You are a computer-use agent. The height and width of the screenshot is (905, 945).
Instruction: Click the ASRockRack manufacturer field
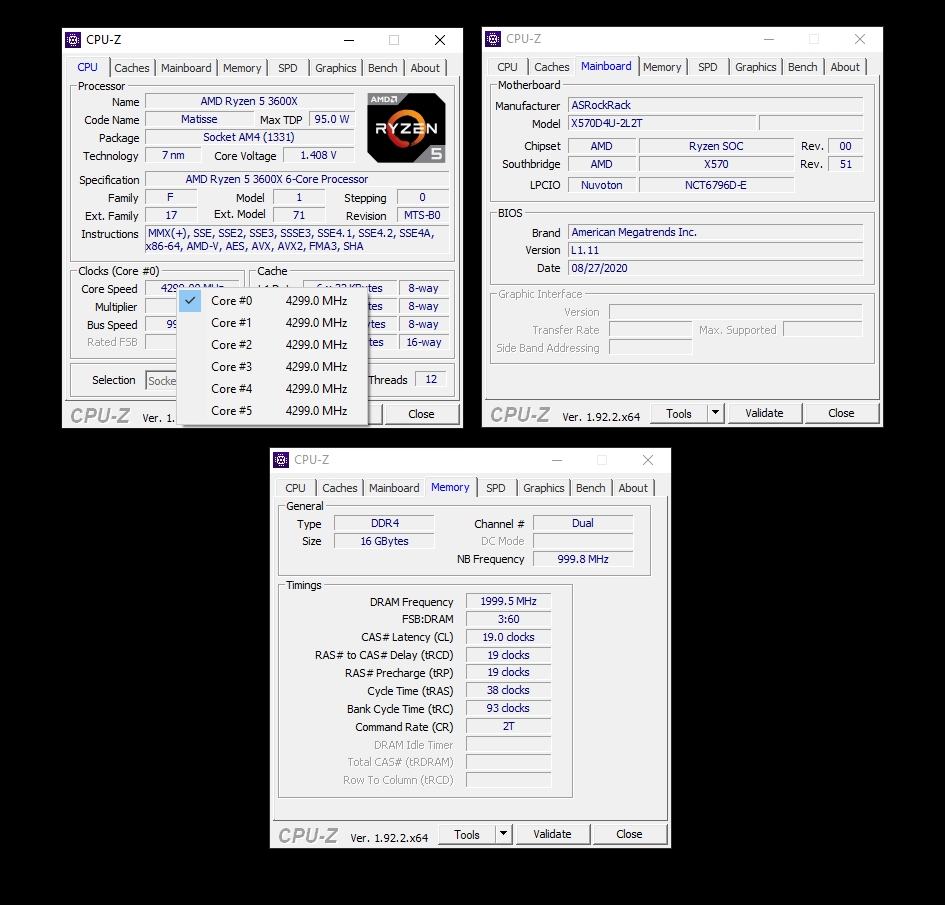[x=715, y=105]
